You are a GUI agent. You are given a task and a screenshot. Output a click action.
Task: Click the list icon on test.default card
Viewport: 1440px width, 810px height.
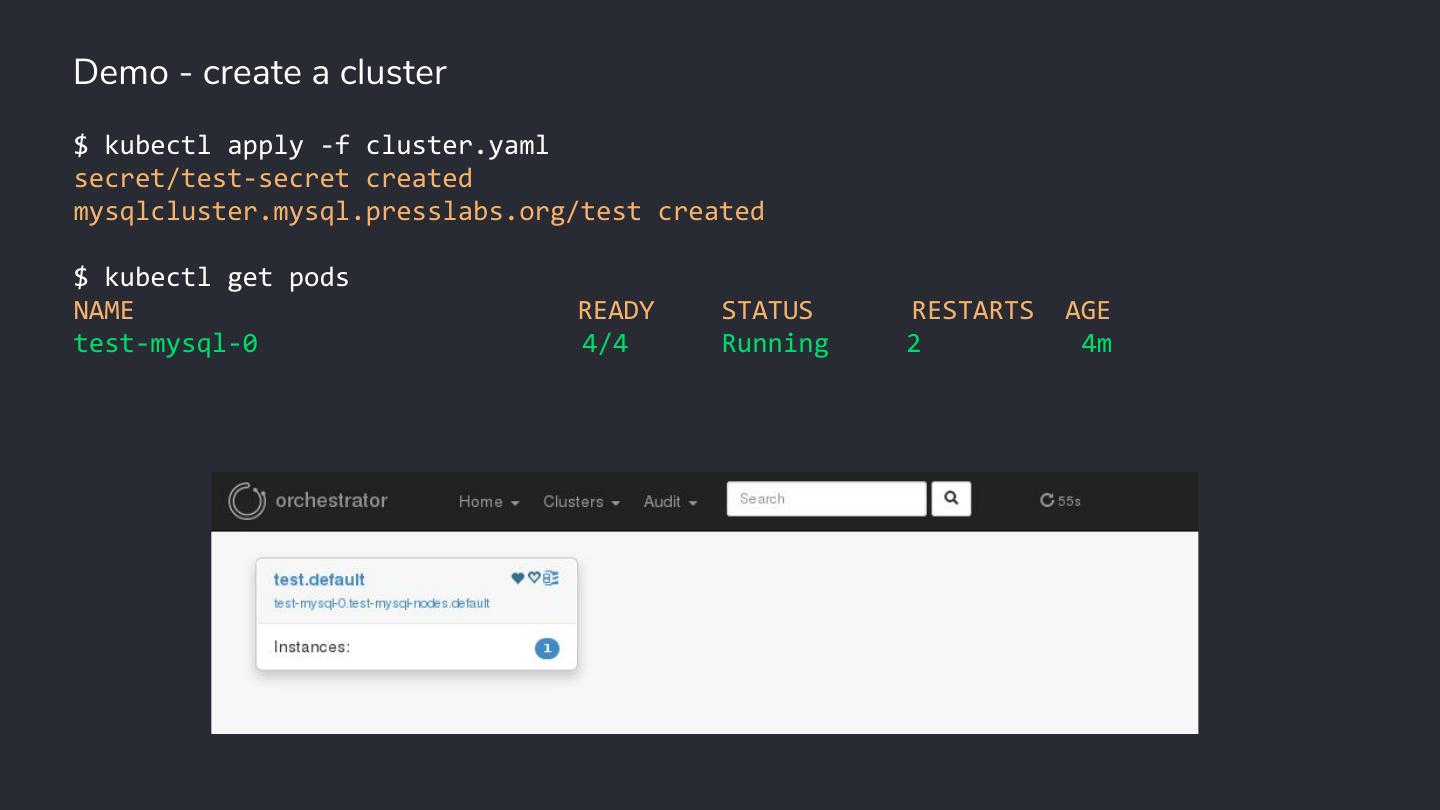[x=551, y=578]
